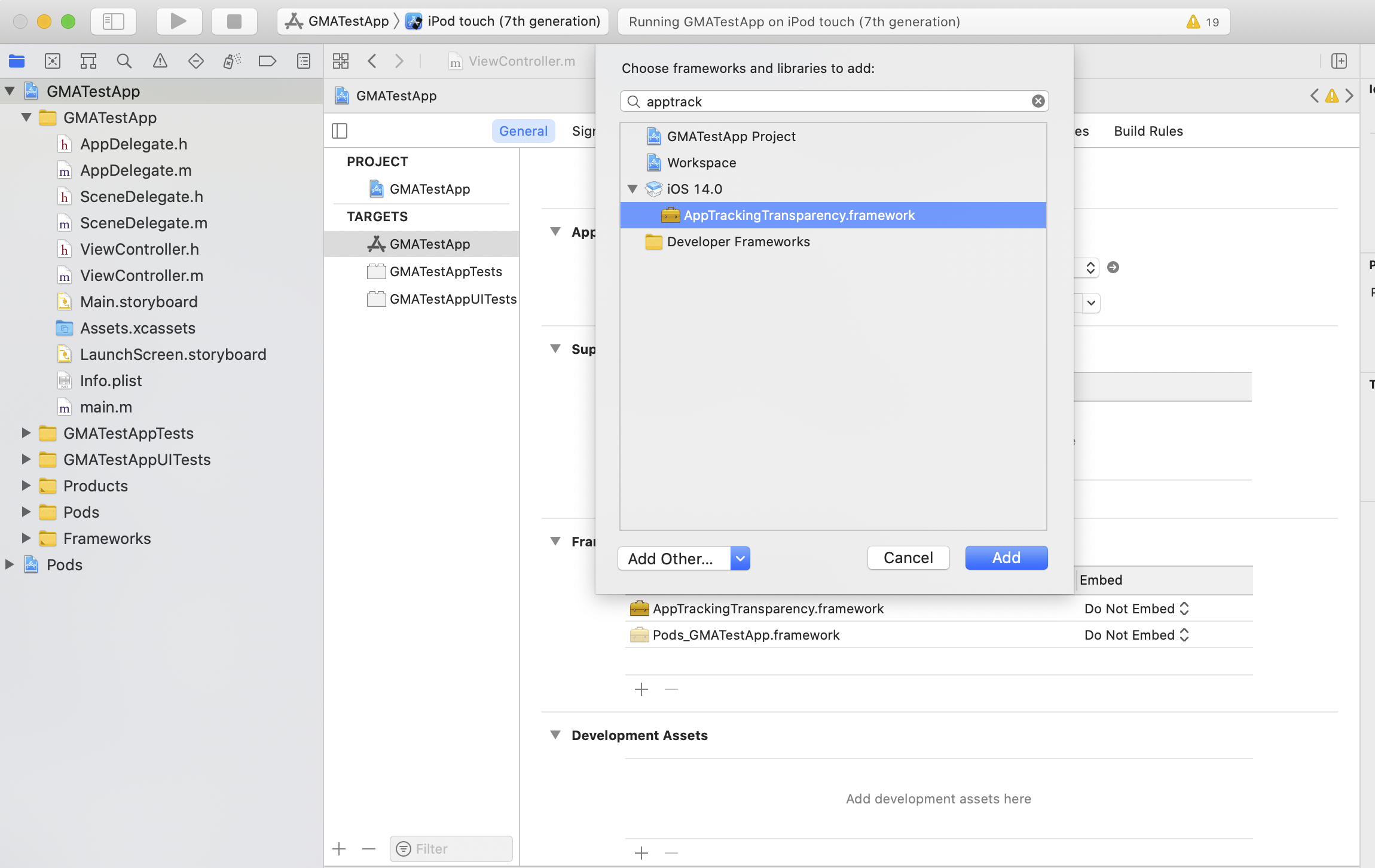1375x868 pixels.
Task: Open the Breakpoint navigator icon
Action: click(267, 61)
